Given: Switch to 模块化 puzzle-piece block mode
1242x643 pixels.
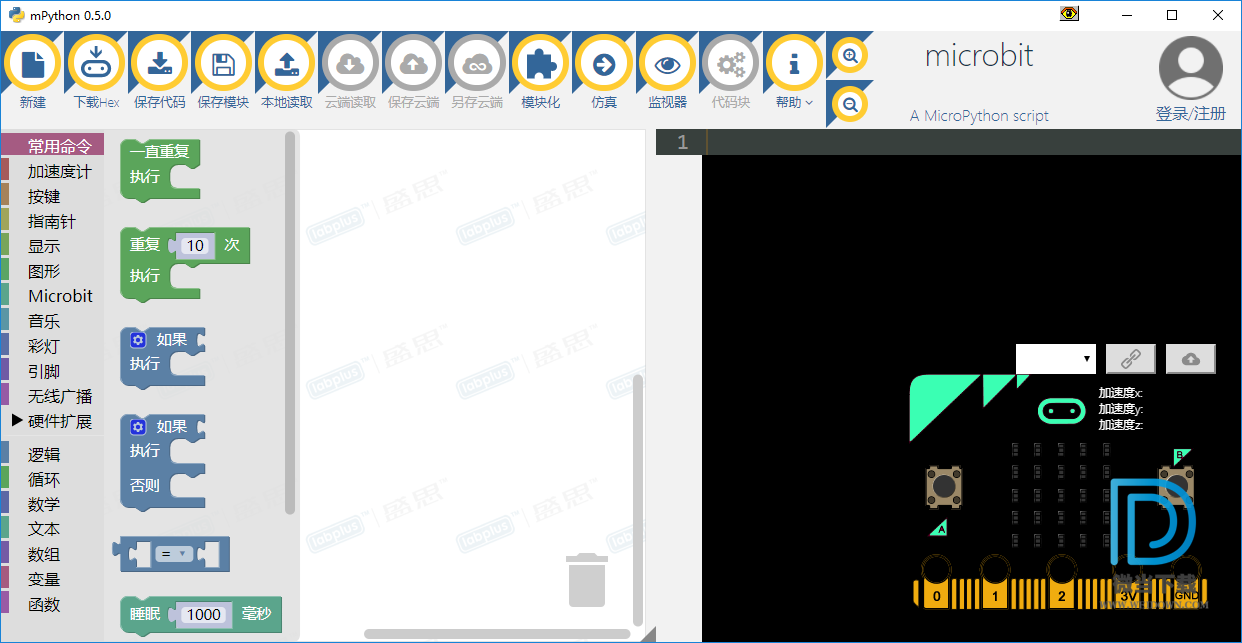Looking at the screenshot, I should click(x=540, y=65).
